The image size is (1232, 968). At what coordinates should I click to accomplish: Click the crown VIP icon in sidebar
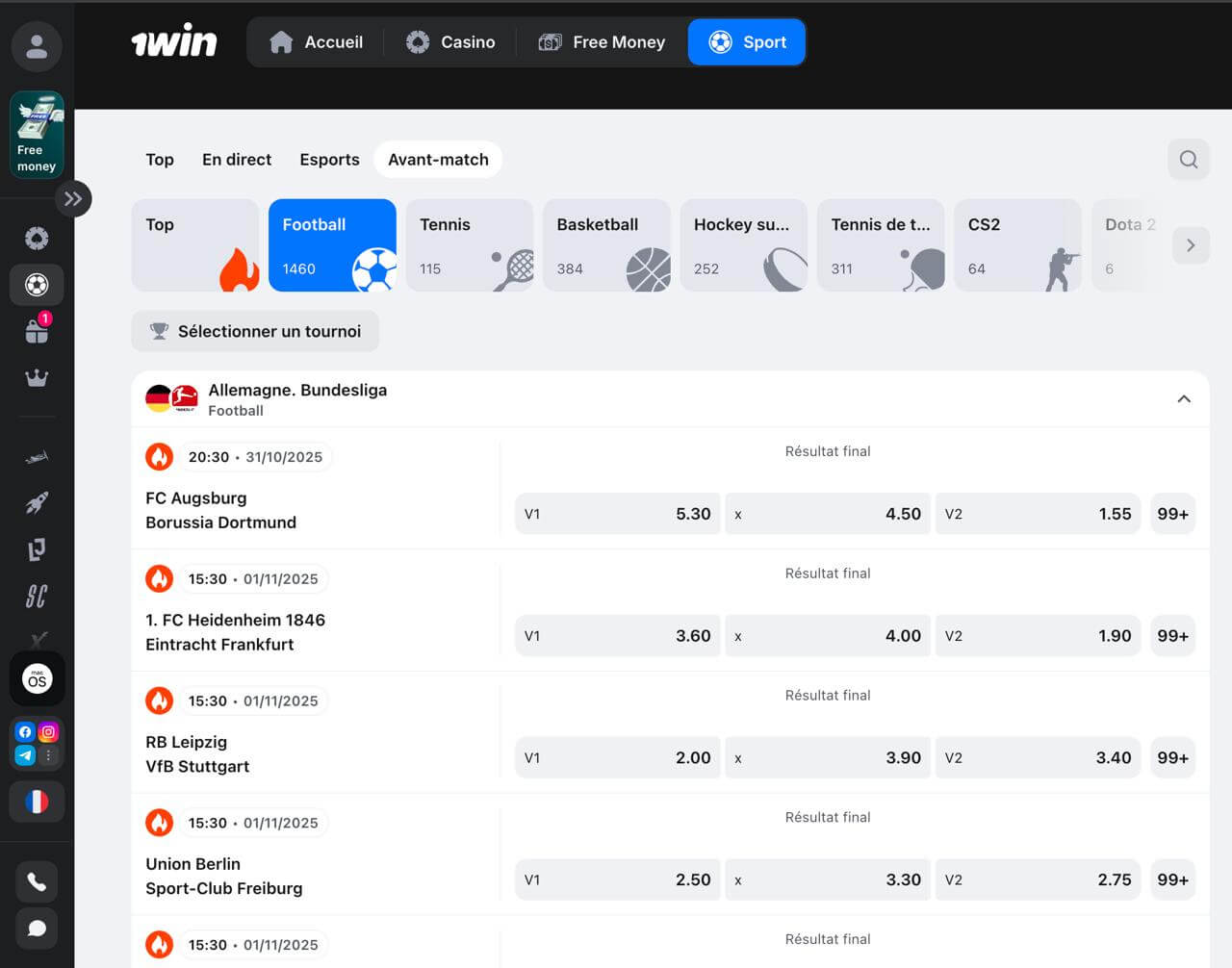point(37,376)
